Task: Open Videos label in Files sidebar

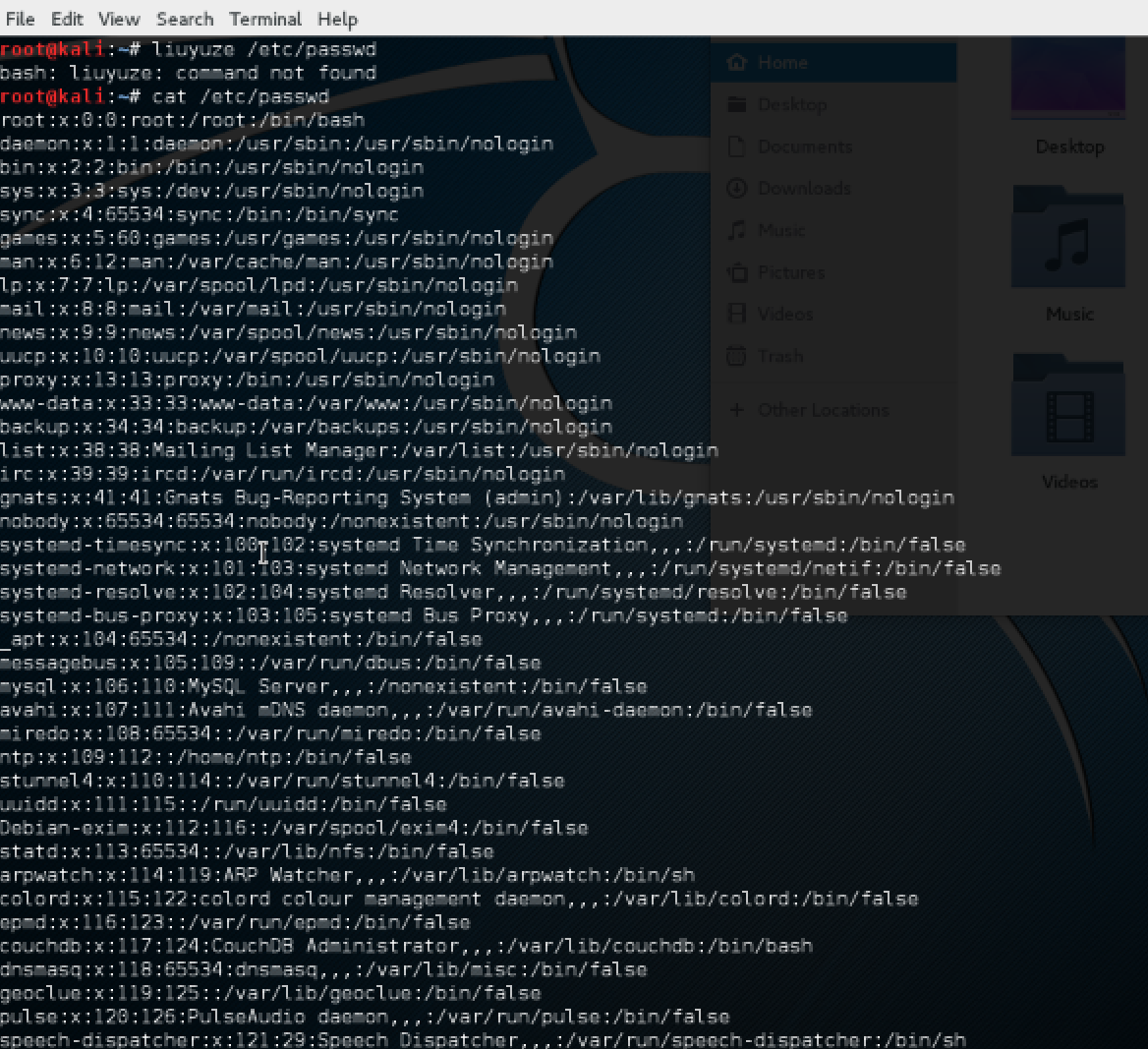Action: coord(785,314)
